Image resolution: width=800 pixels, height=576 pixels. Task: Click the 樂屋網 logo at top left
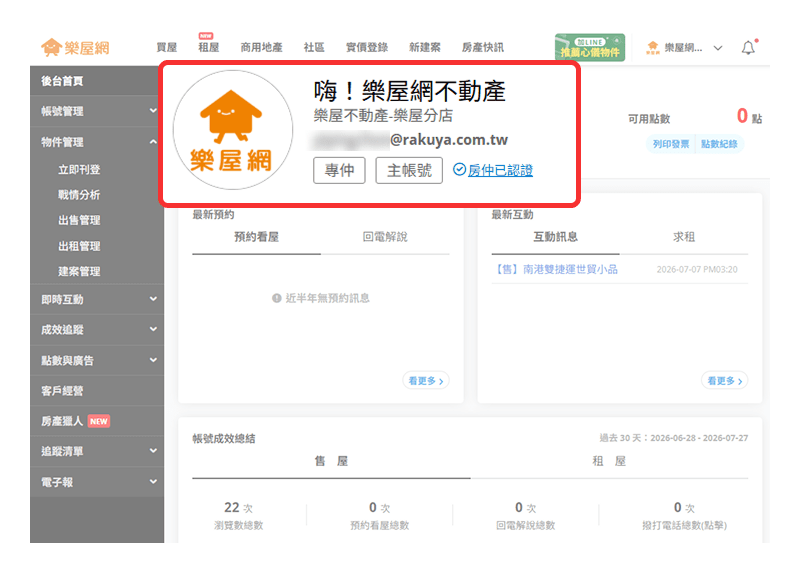click(x=75, y=48)
